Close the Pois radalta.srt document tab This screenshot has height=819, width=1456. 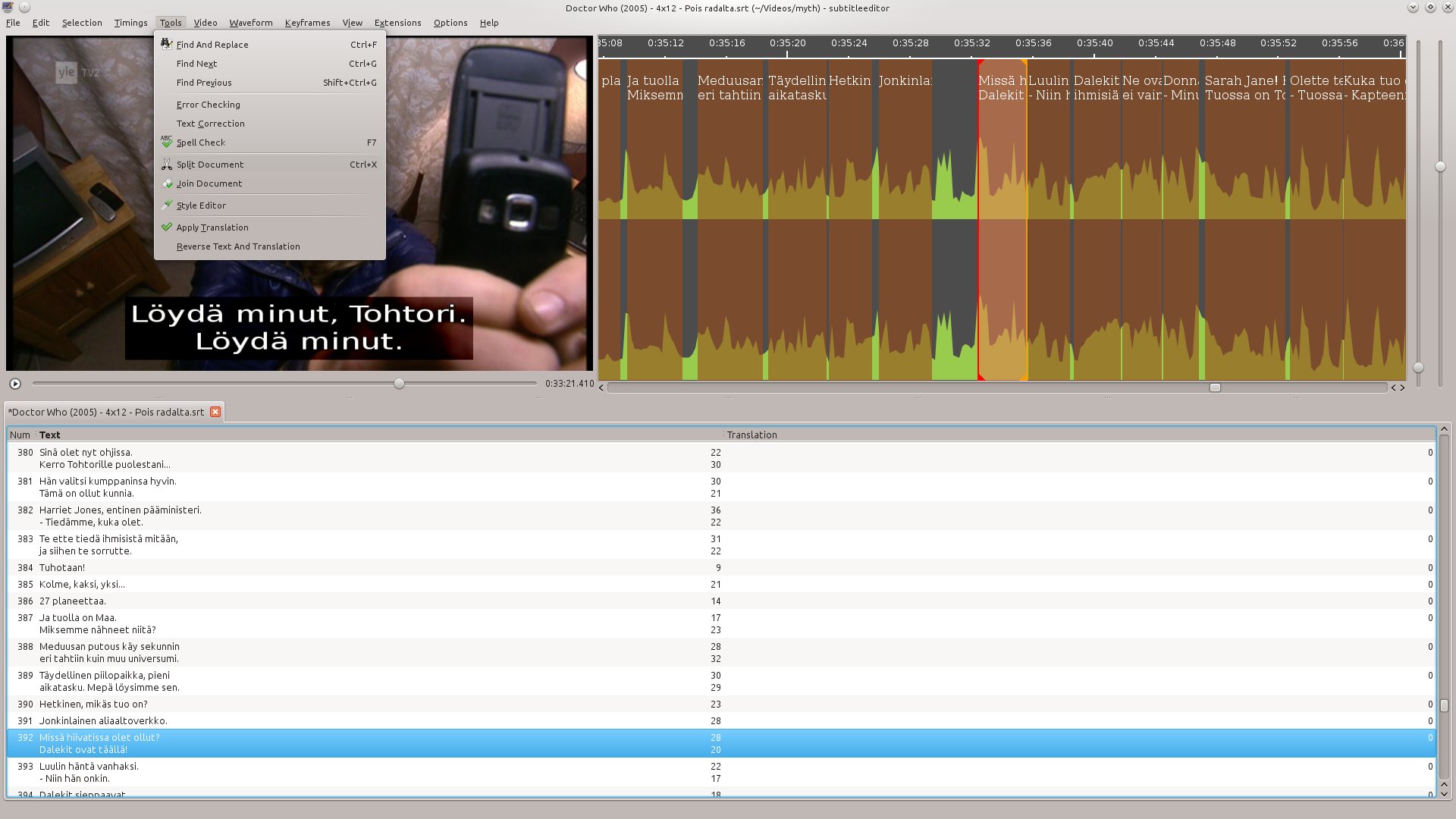click(x=215, y=412)
